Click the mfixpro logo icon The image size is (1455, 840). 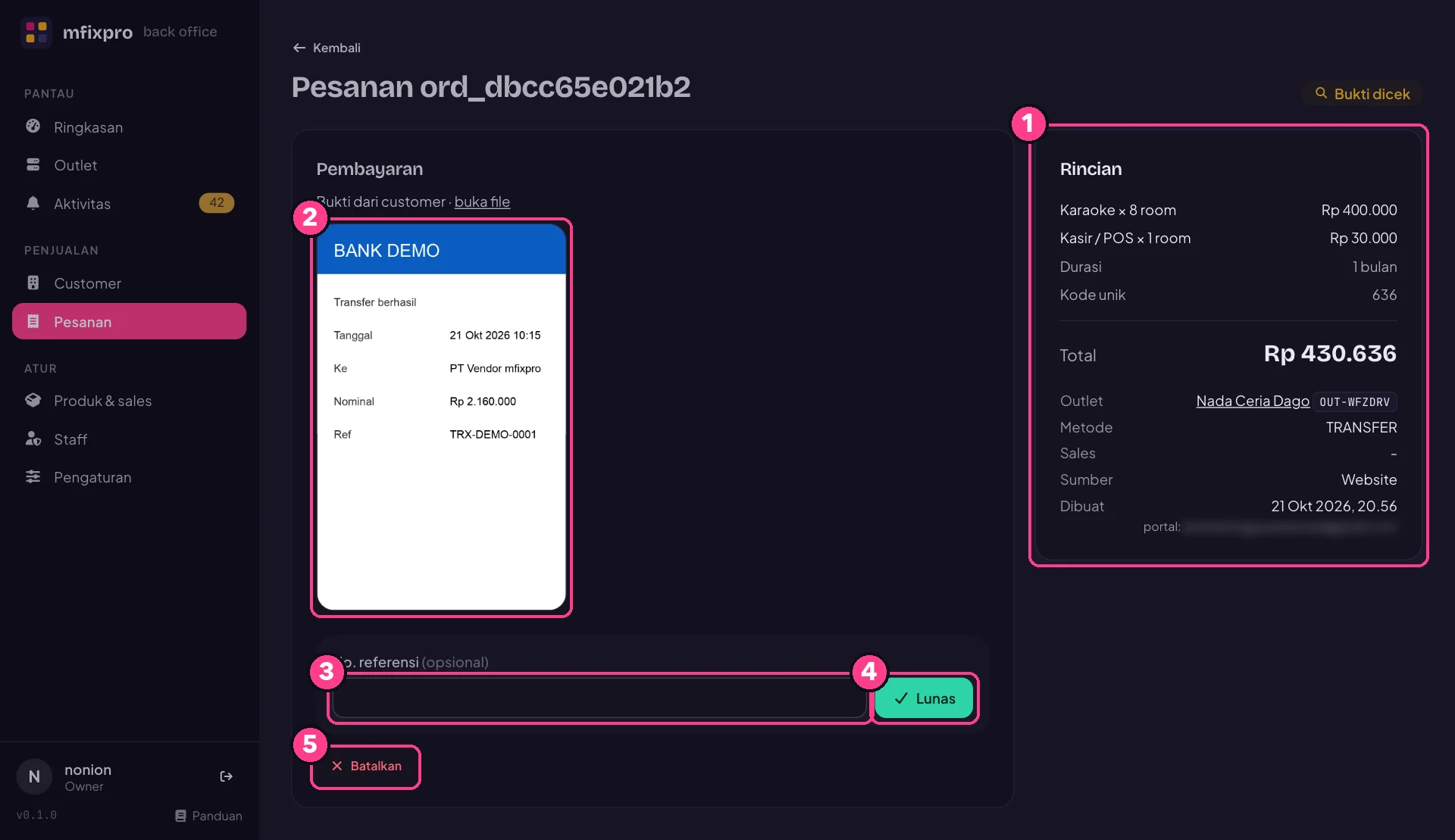coord(36,32)
